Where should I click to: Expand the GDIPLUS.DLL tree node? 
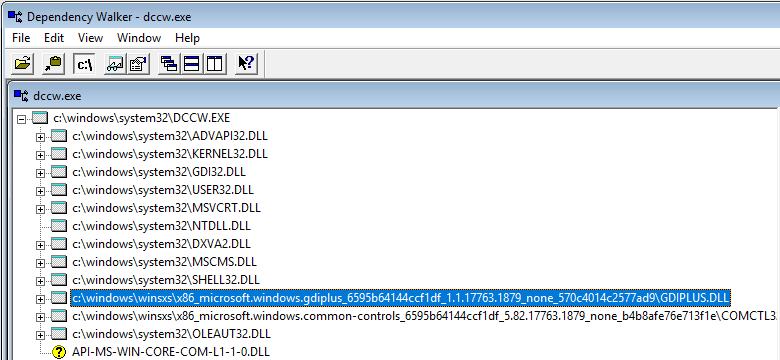pos(40,298)
